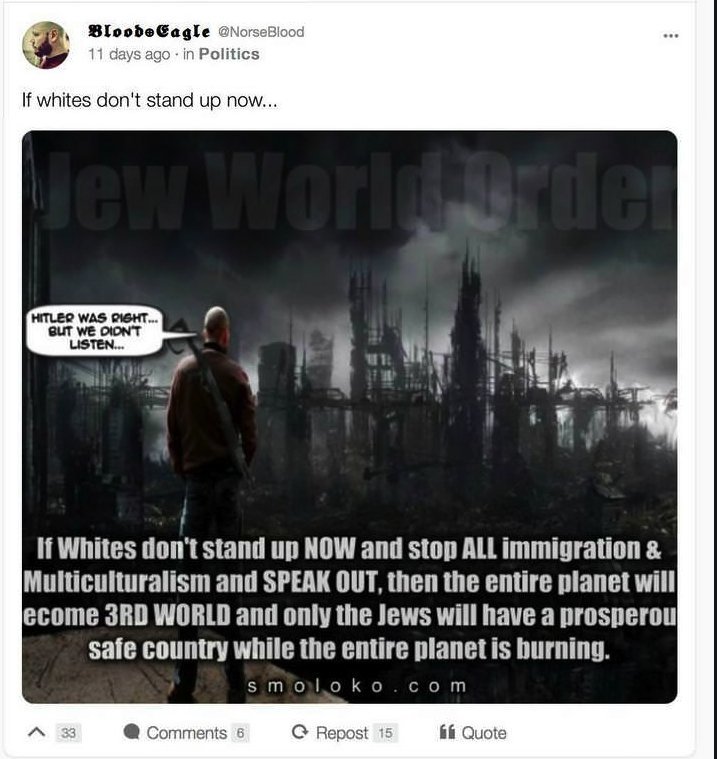The width and height of the screenshot is (717, 759).
Task: Show the 6 comments count badge
Action: (240, 733)
